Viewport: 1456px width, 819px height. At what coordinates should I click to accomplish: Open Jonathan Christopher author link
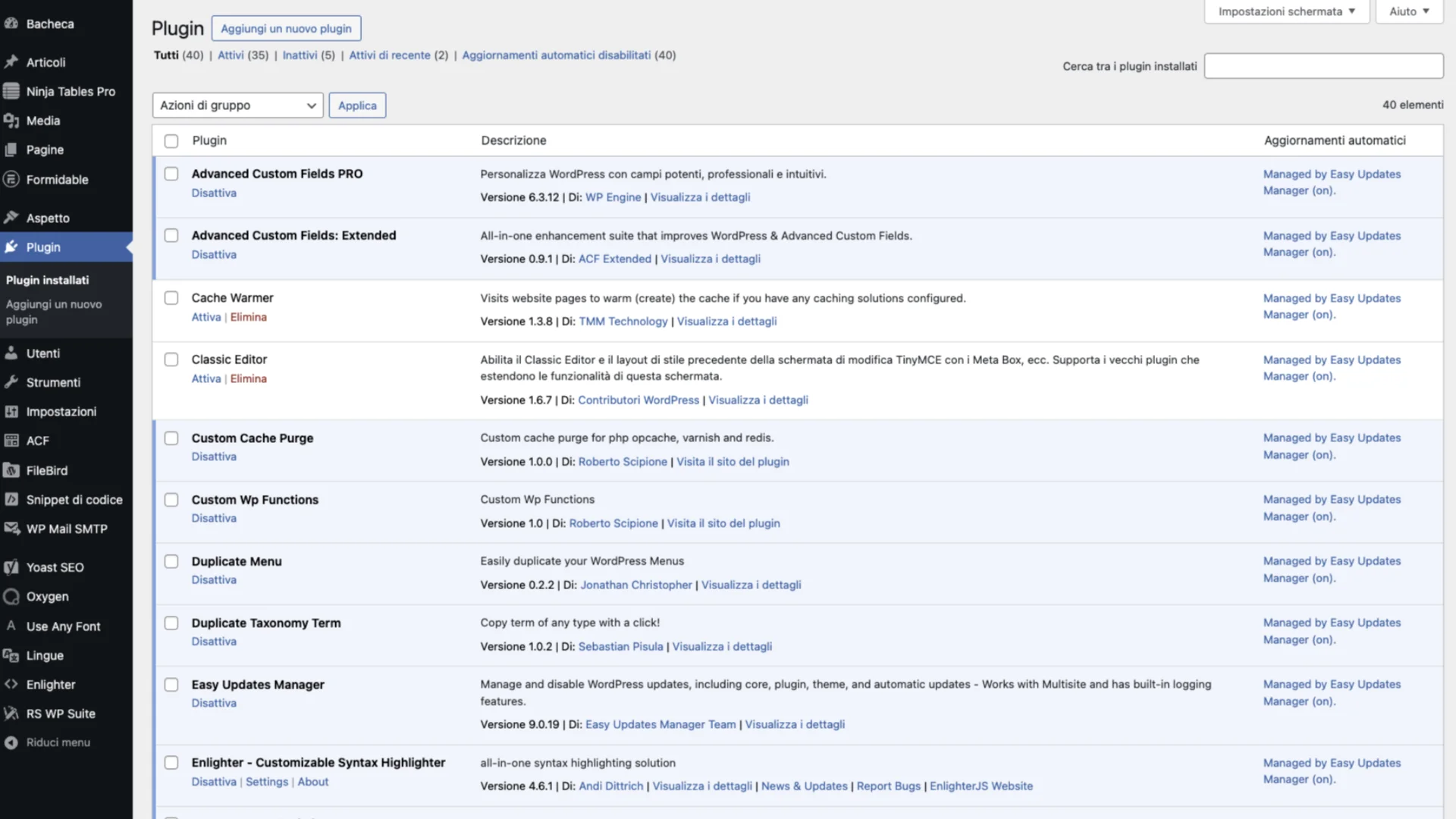pos(636,585)
